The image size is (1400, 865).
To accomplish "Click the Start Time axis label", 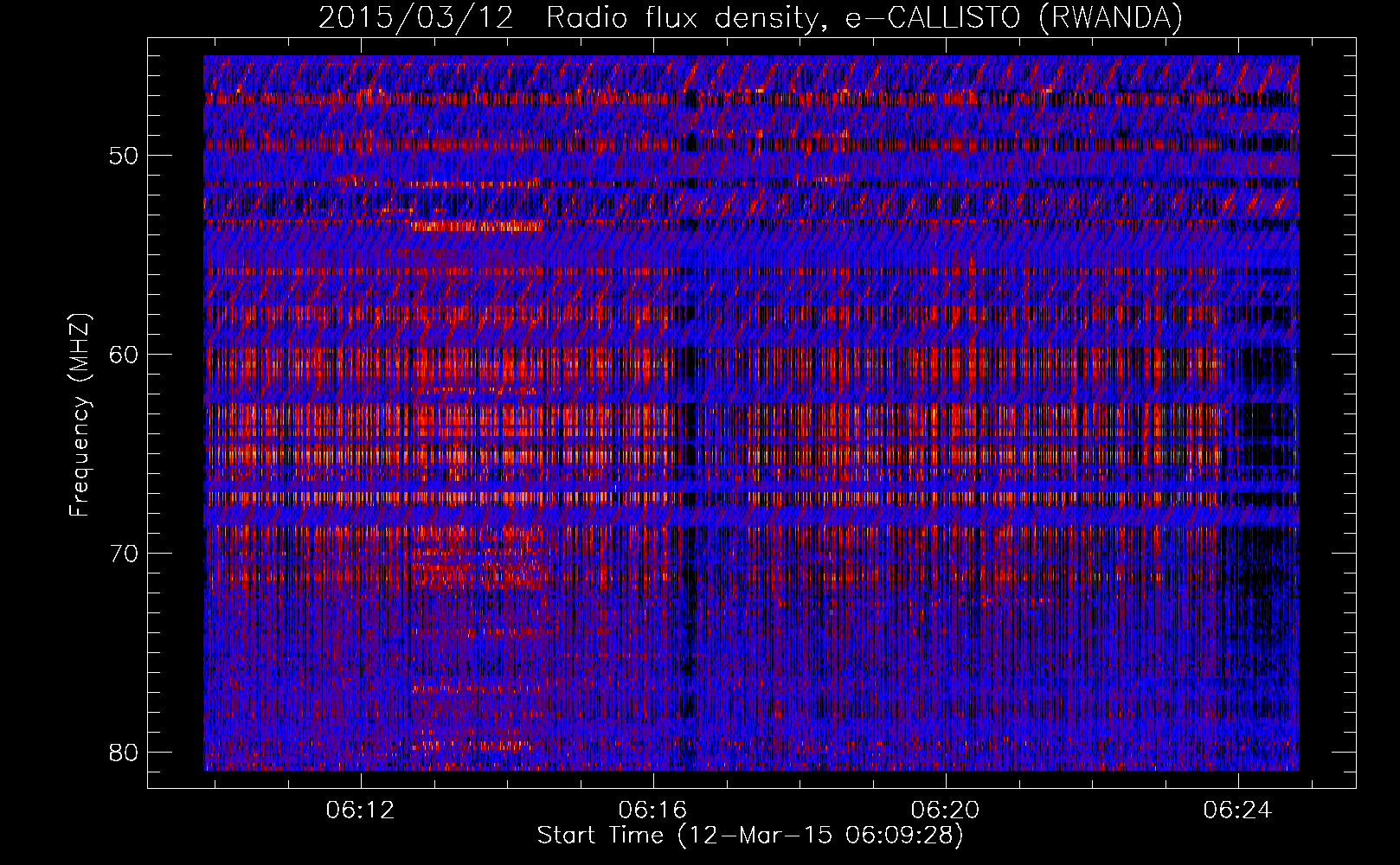I will point(750,836).
